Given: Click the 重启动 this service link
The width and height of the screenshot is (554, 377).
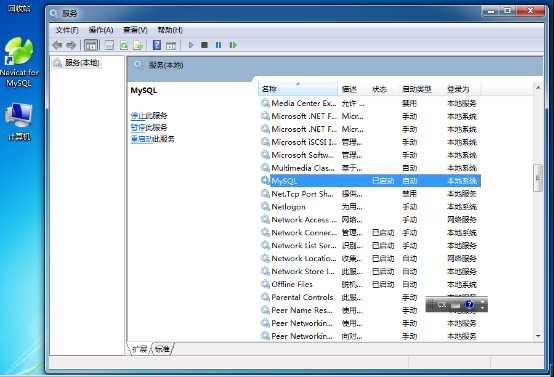Looking at the screenshot, I should coord(142,139).
